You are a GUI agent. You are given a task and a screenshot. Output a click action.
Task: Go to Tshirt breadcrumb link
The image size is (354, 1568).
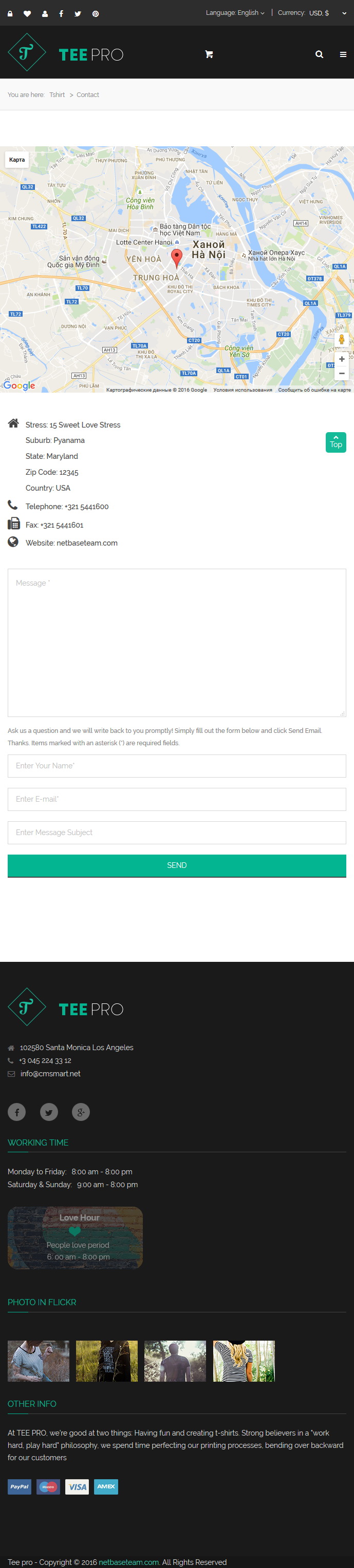point(57,95)
